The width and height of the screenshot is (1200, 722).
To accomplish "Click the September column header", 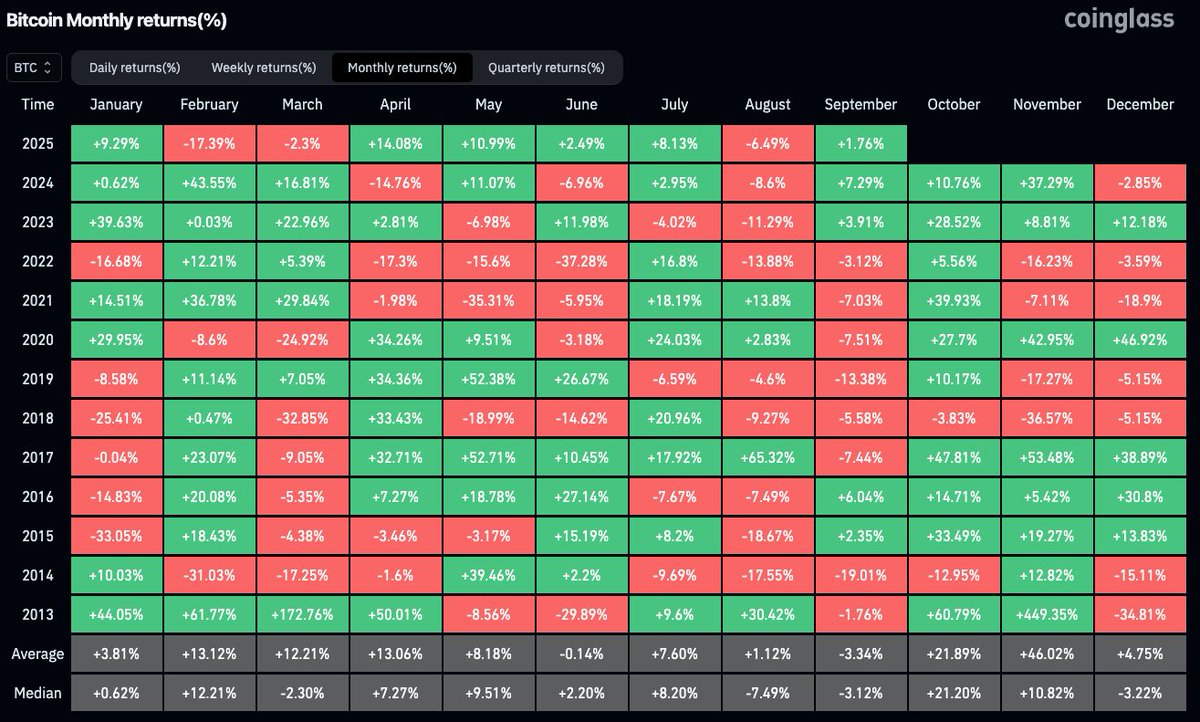I will pyautogui.click(x=861, y=104).
